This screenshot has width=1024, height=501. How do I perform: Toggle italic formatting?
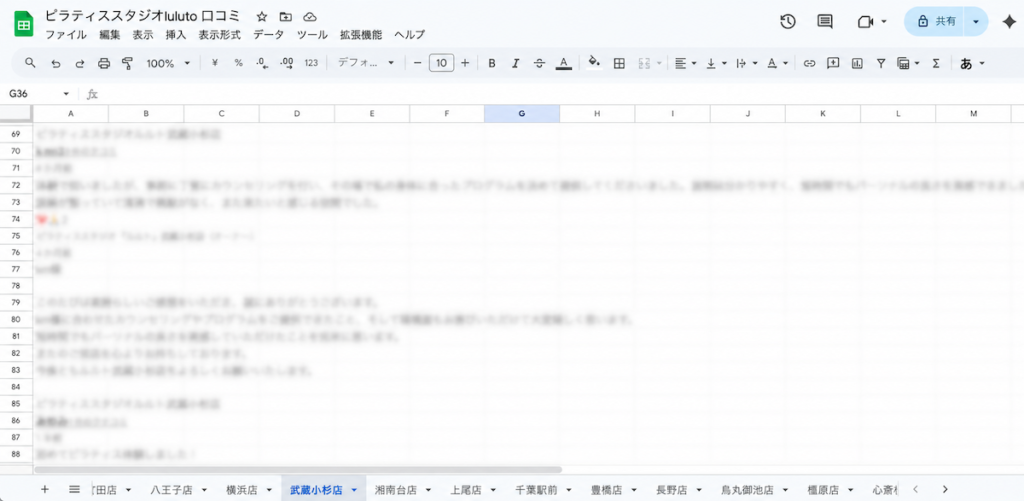coord(516,63)
